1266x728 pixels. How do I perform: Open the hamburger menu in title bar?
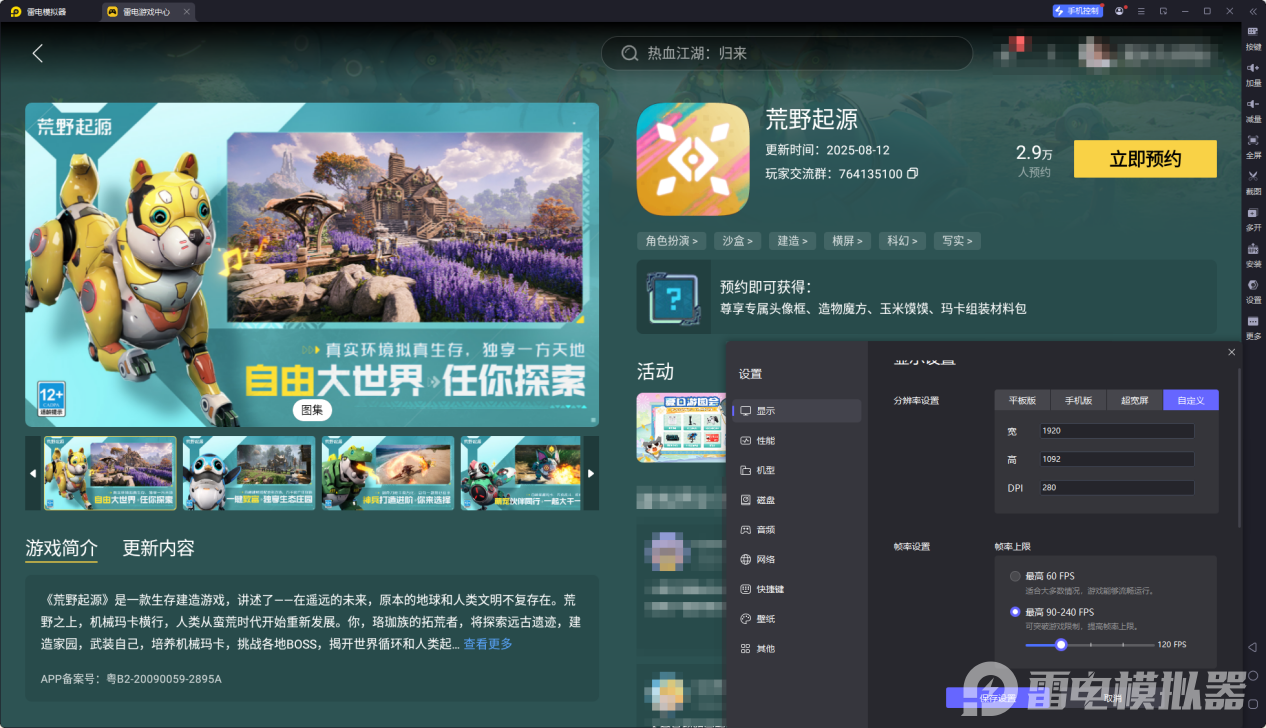point(1141,11)
